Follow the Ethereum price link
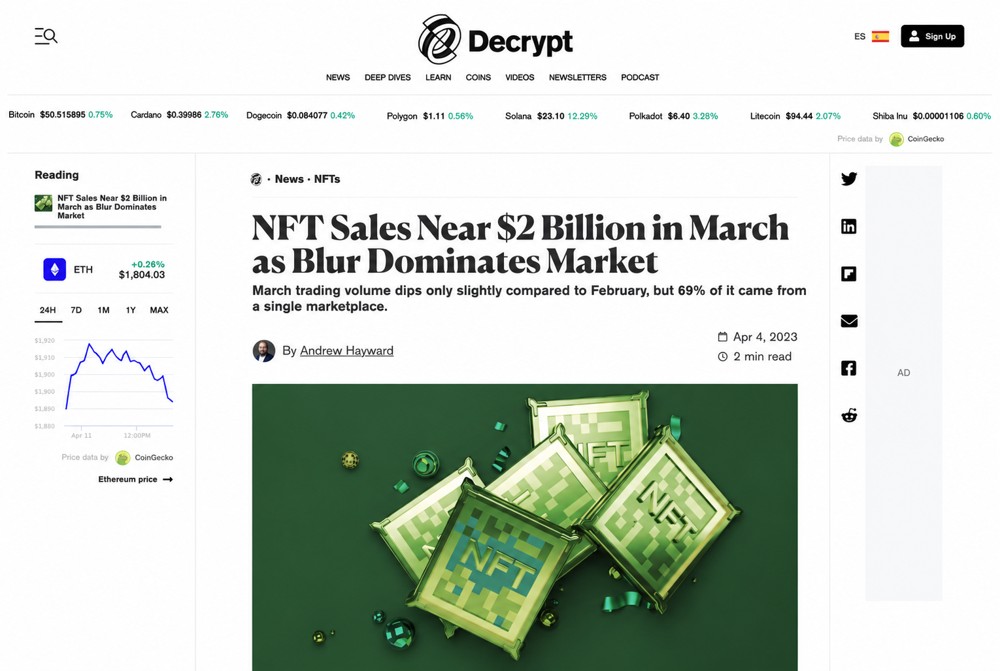Image resolution: width=1000 pixels, height=671 pixels. pos(135,479)
